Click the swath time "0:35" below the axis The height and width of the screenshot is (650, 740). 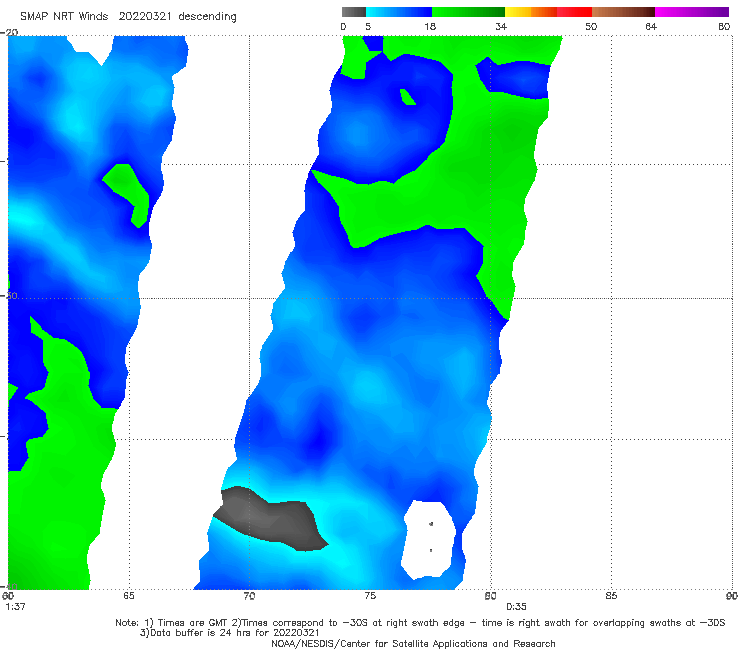pos(516,607)
